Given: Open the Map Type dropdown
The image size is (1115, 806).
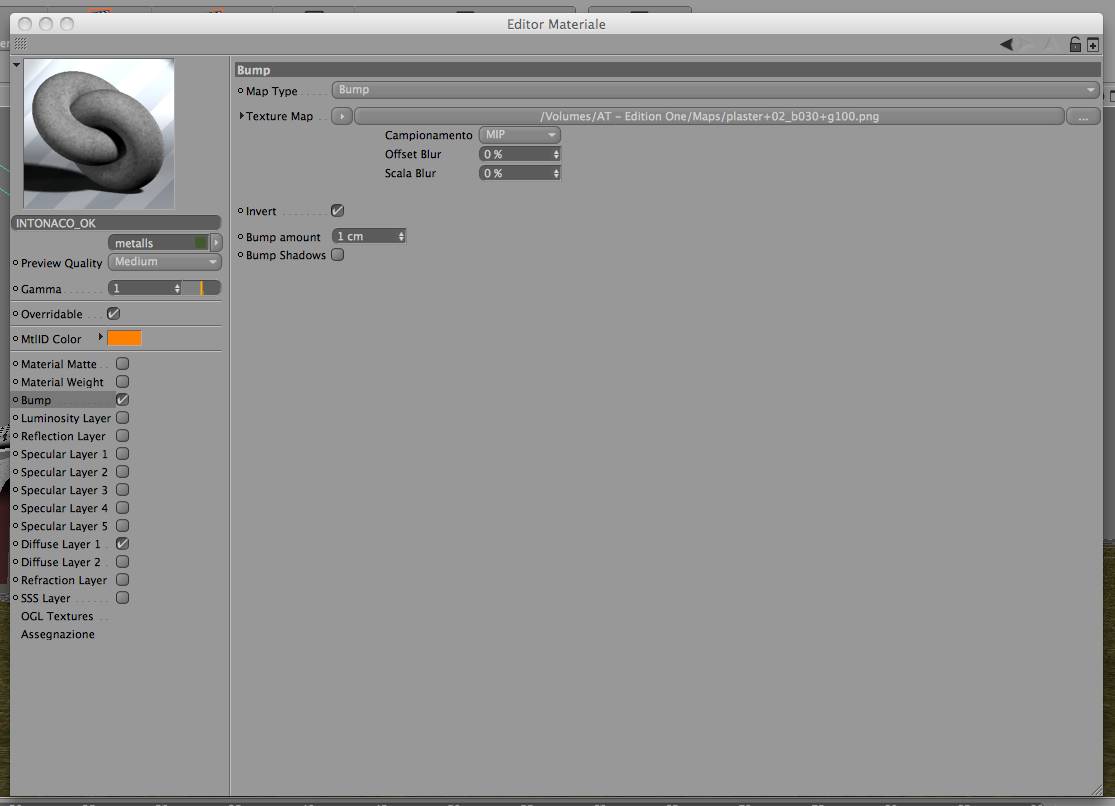Looking at the screenshot, I should tap(715, 90).
